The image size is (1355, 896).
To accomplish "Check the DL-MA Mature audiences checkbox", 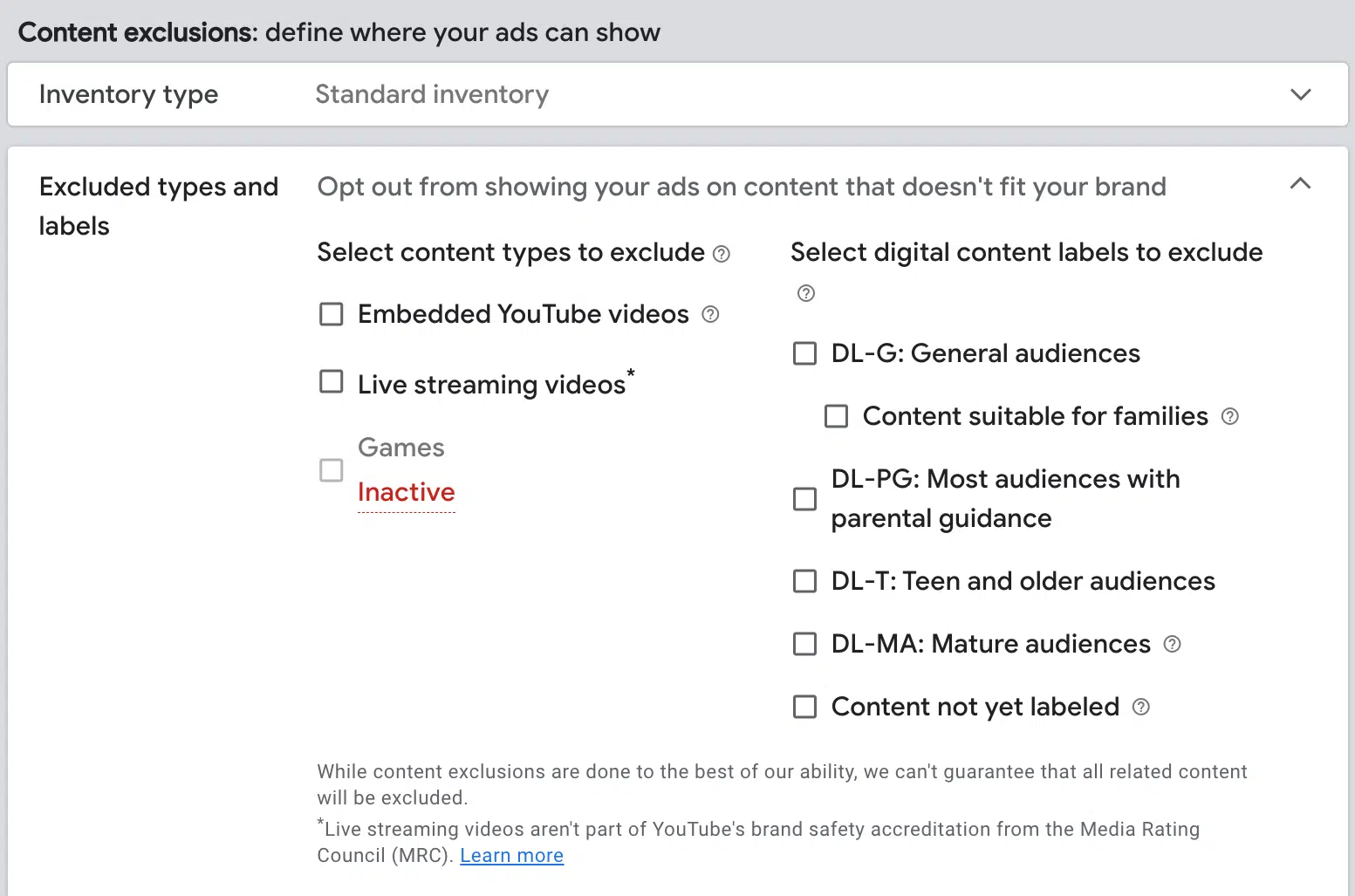I will (804, 644).
